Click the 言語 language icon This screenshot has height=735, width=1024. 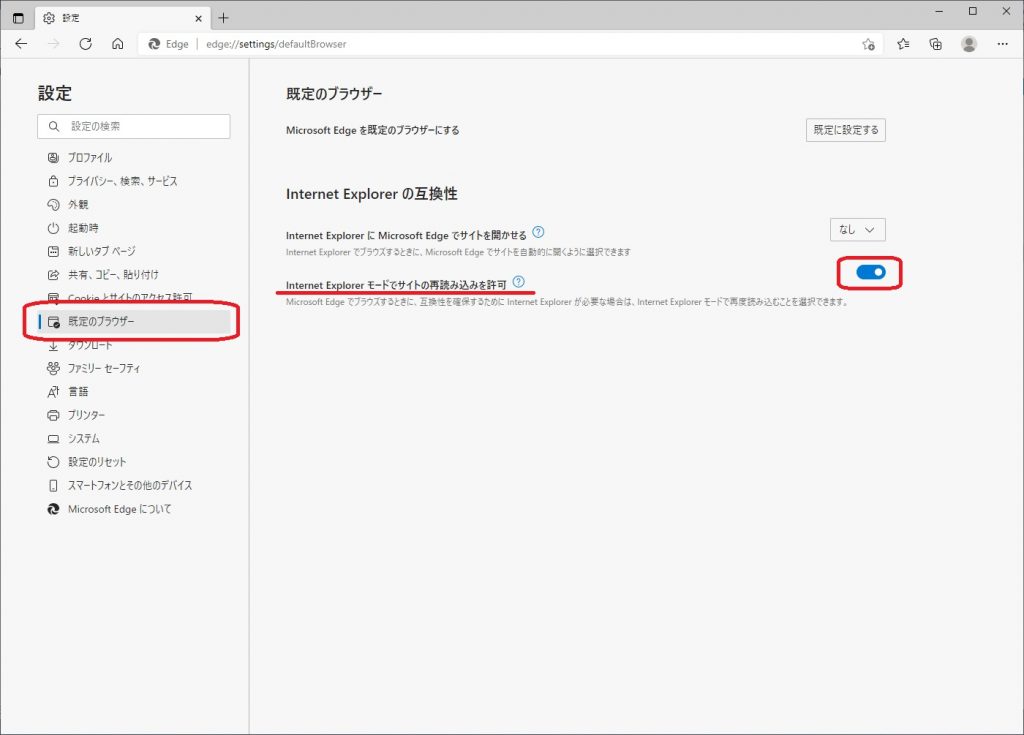point(54,391)
